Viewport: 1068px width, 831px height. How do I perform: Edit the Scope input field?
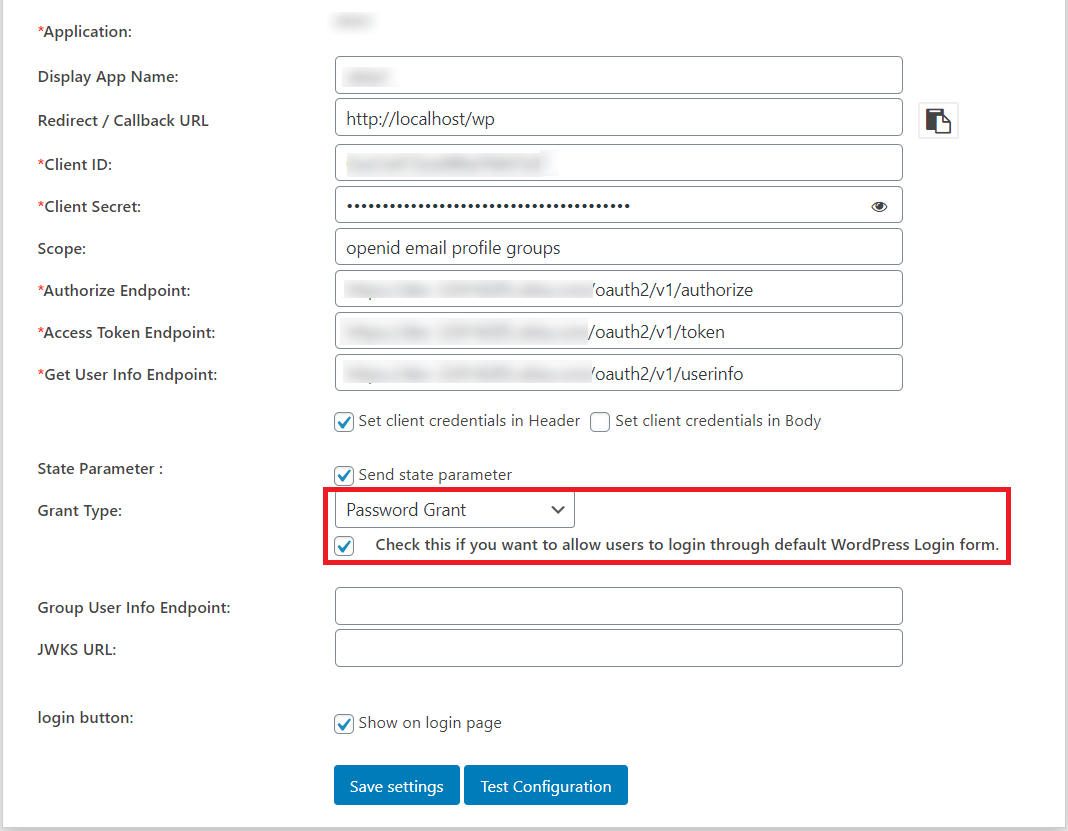point(618,247)
